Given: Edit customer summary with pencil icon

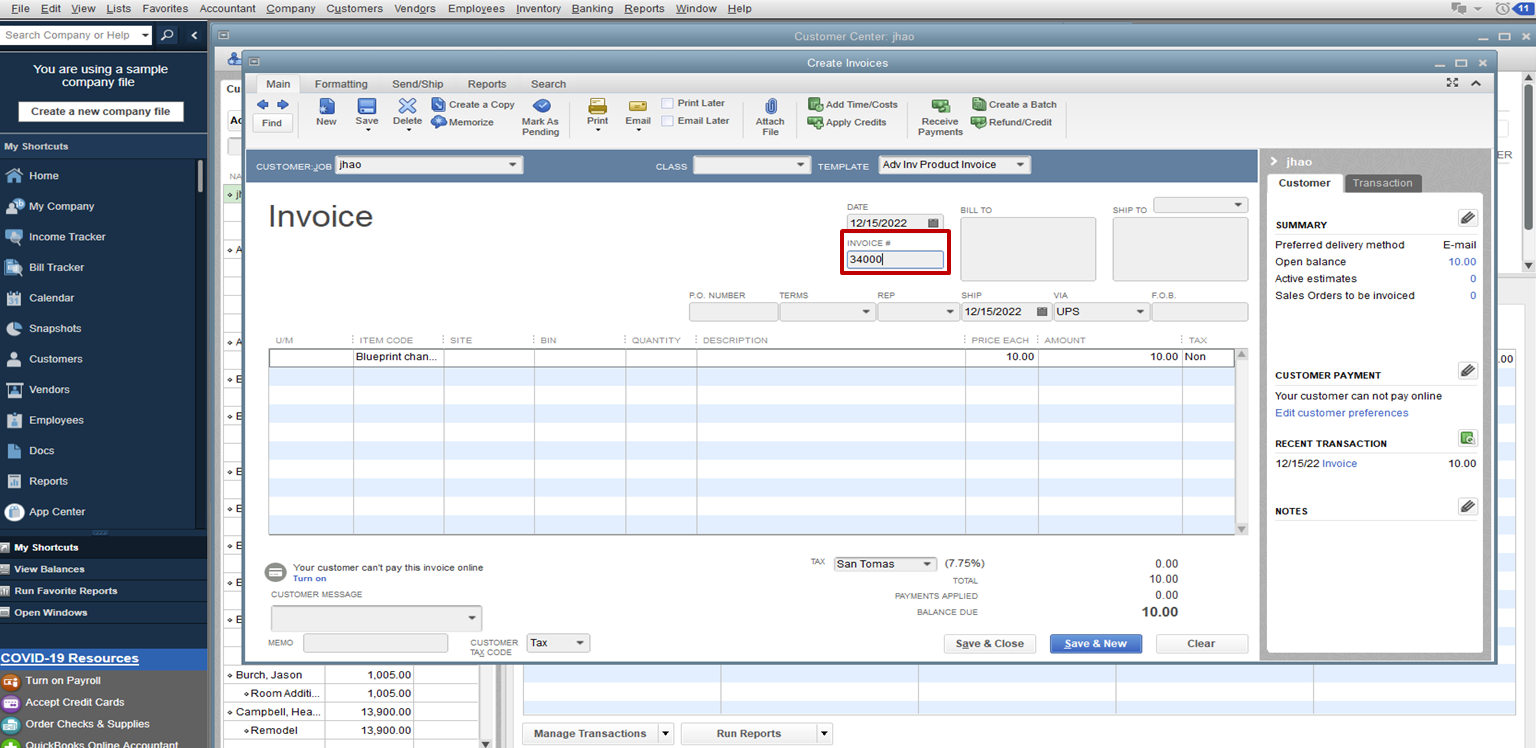Looking at the screenshot, I should [x=1467, y=218].
